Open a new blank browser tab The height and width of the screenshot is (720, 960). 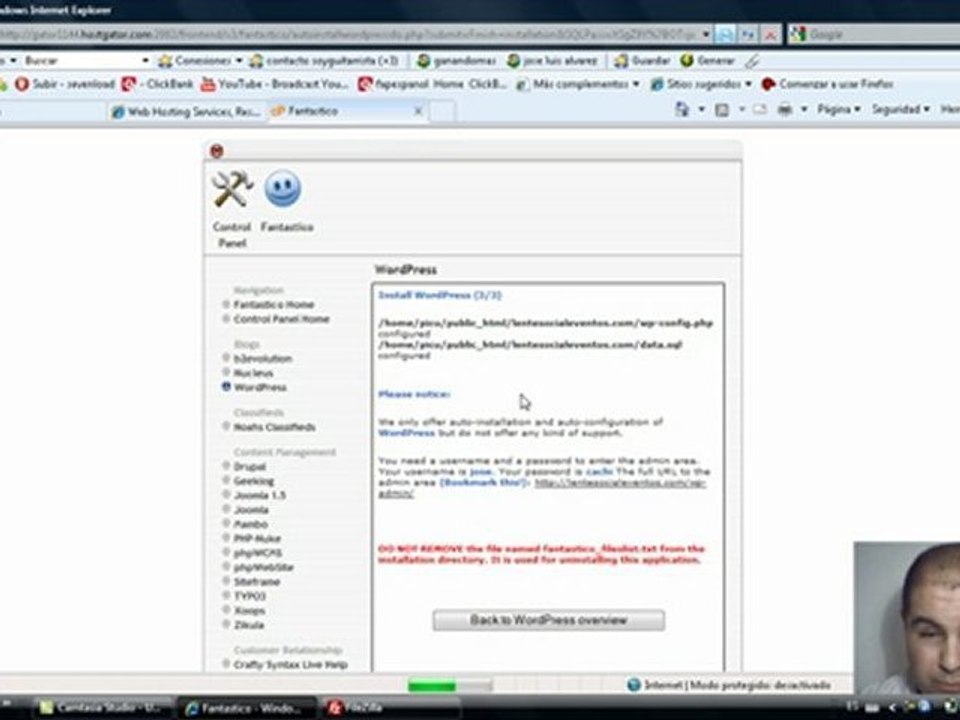443,111
